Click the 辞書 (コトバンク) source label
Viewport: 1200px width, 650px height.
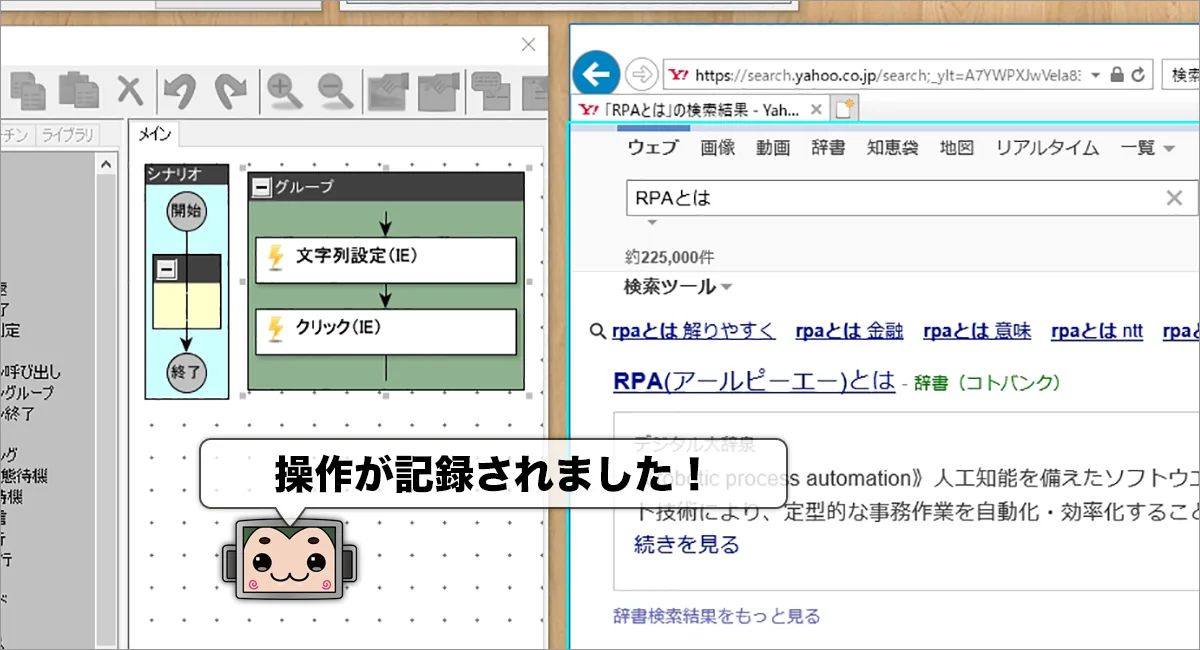(x=988, y=383)
